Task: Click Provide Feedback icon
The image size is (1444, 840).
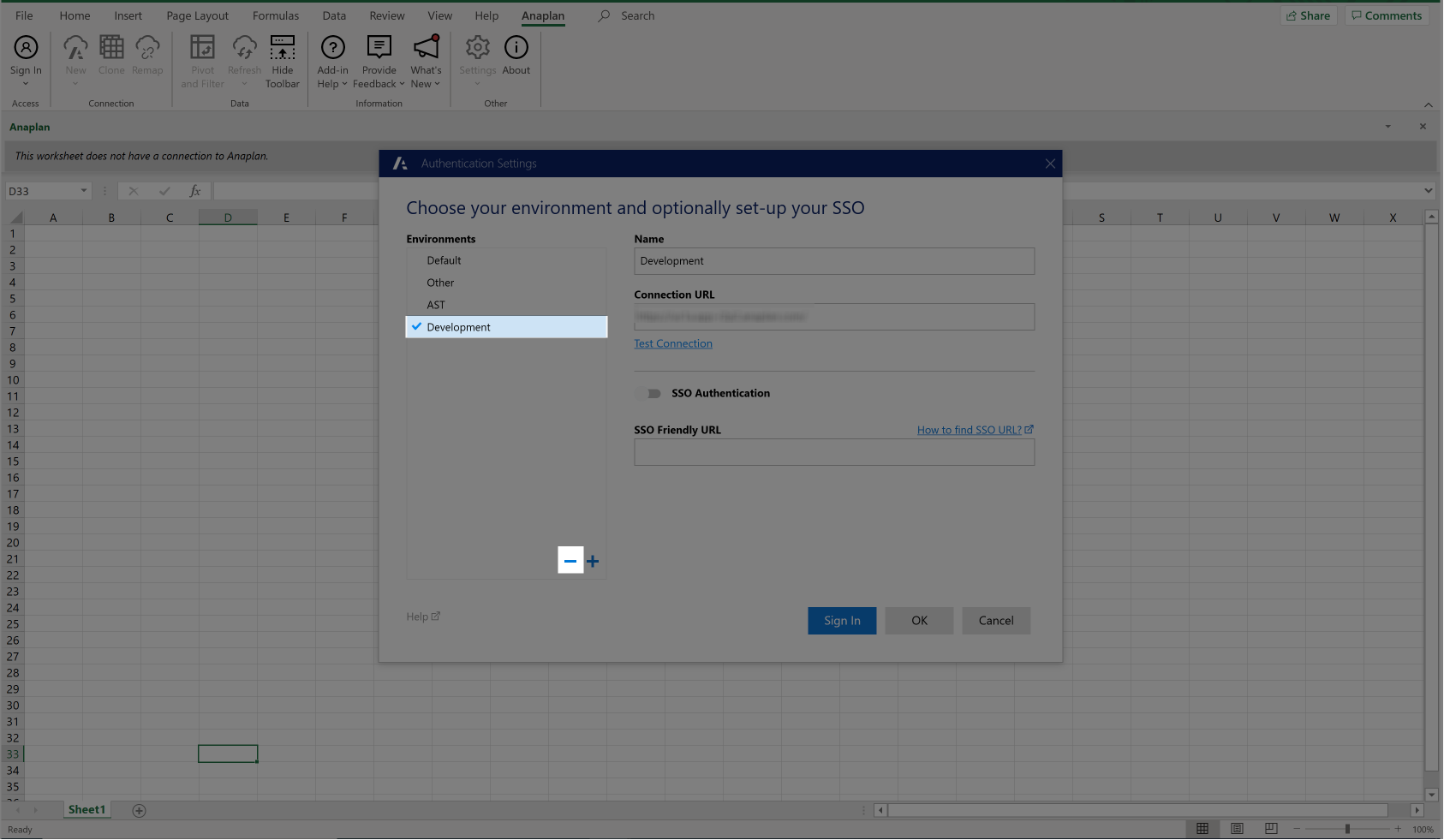Action: tap(379, 47)
